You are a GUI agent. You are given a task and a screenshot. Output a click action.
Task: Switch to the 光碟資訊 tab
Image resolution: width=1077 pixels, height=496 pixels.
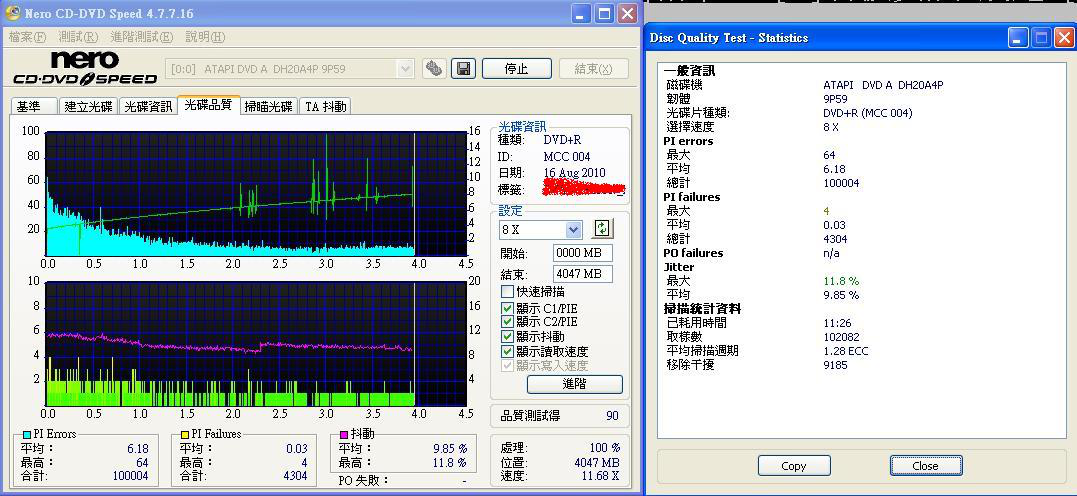click(x=148, y=107)
